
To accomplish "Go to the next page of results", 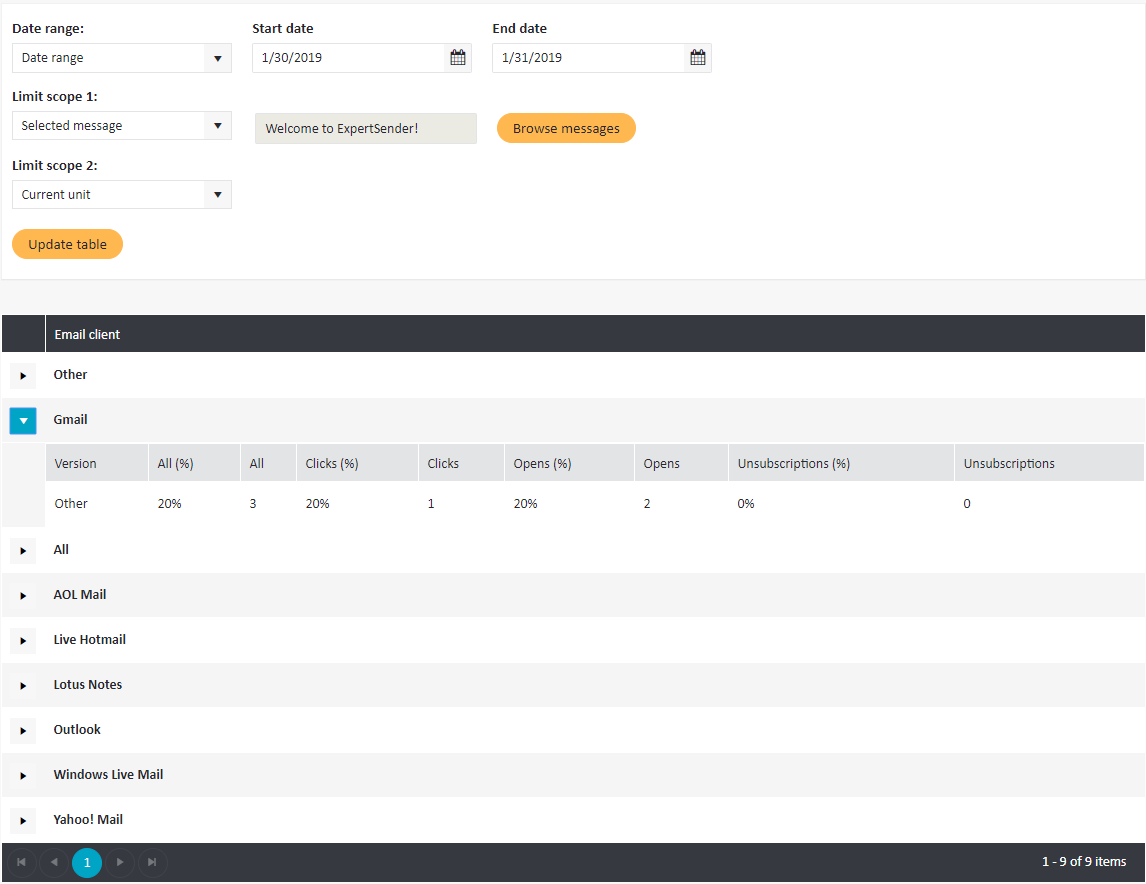I will pos(120,863).
